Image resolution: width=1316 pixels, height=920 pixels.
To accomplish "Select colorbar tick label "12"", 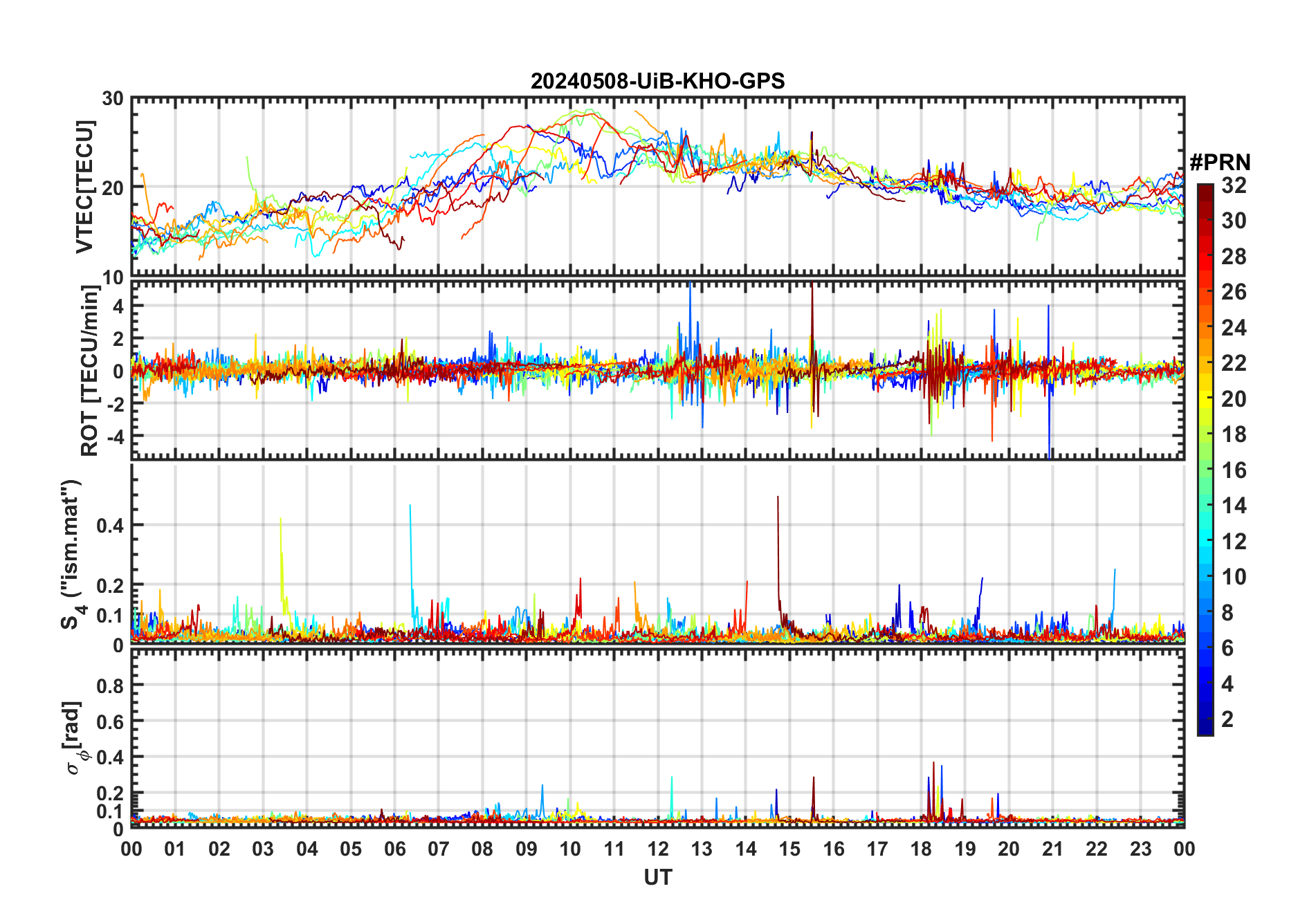I will 1234,542.
